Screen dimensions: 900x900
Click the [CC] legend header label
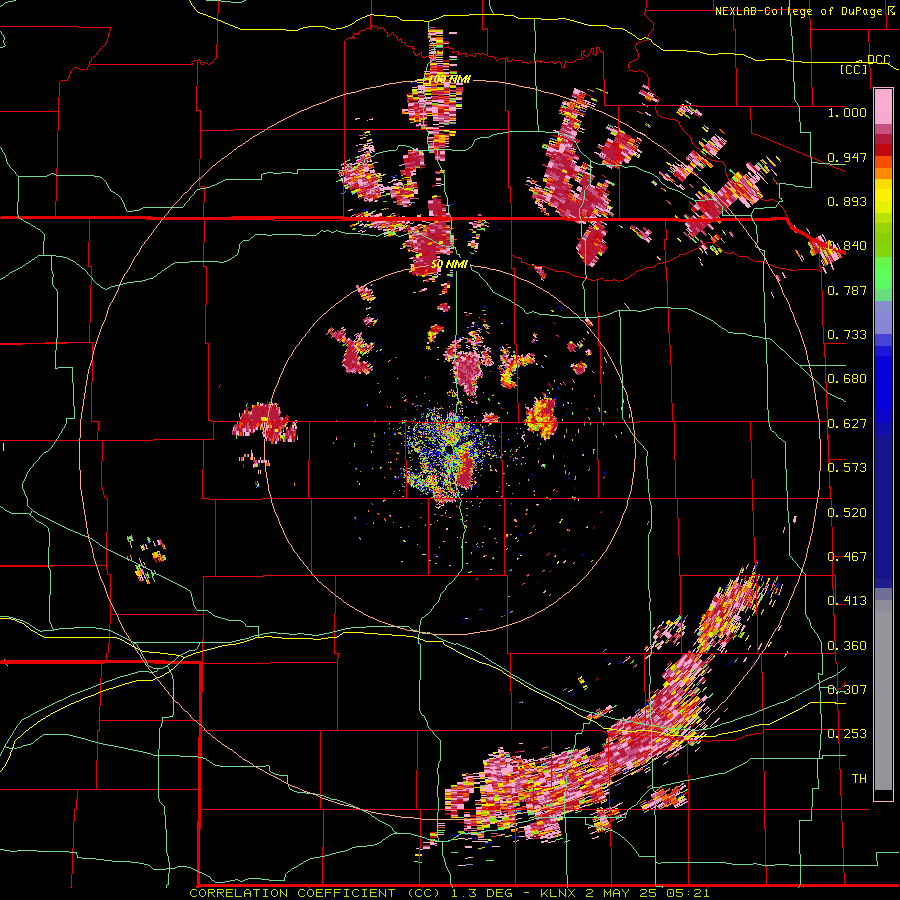coord(854,69)
